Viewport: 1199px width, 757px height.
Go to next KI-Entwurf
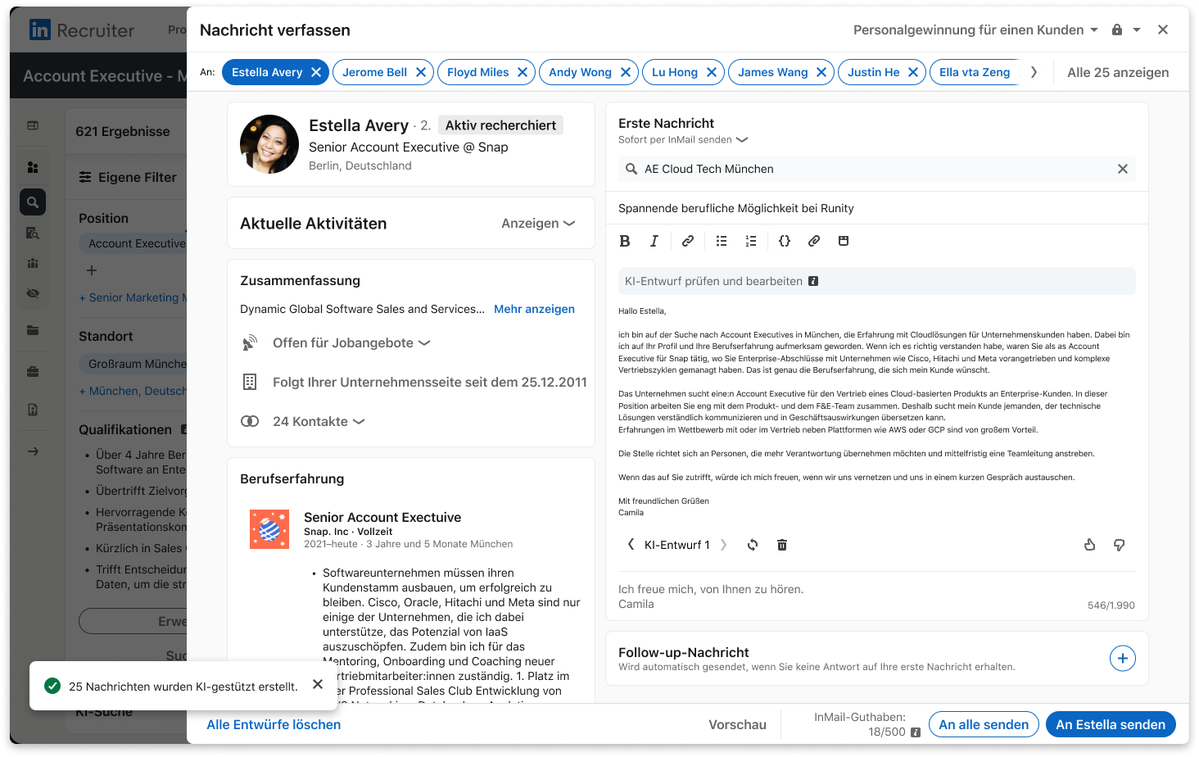723,544
